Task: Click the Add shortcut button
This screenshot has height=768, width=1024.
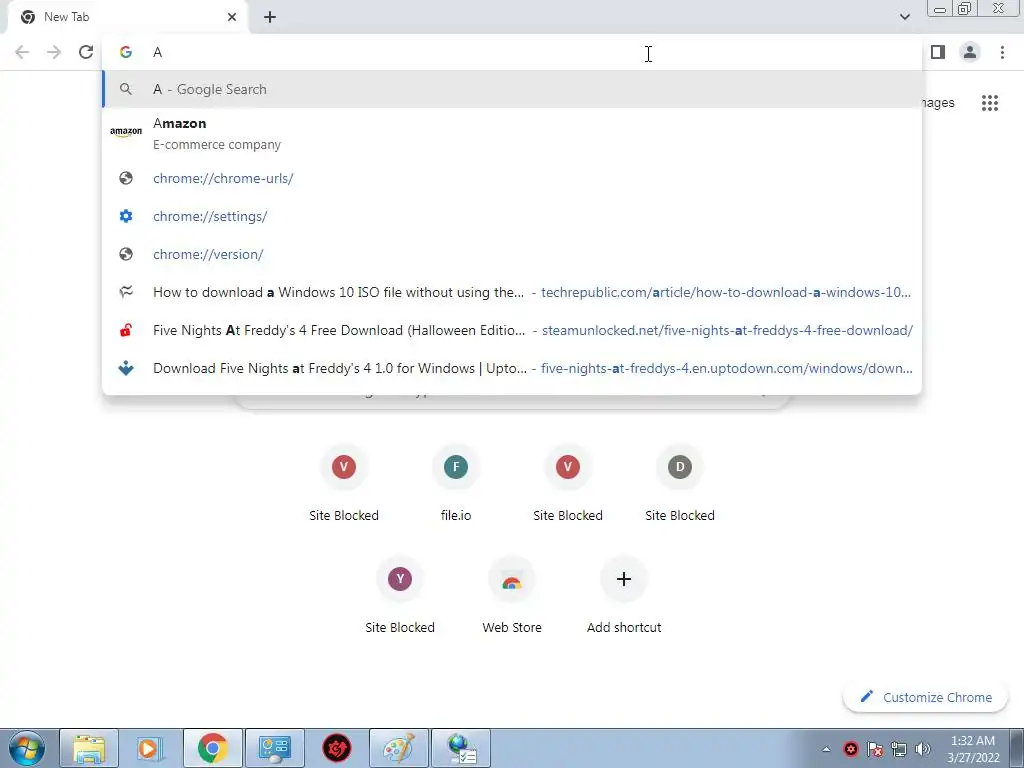Action: pos(624,595)
